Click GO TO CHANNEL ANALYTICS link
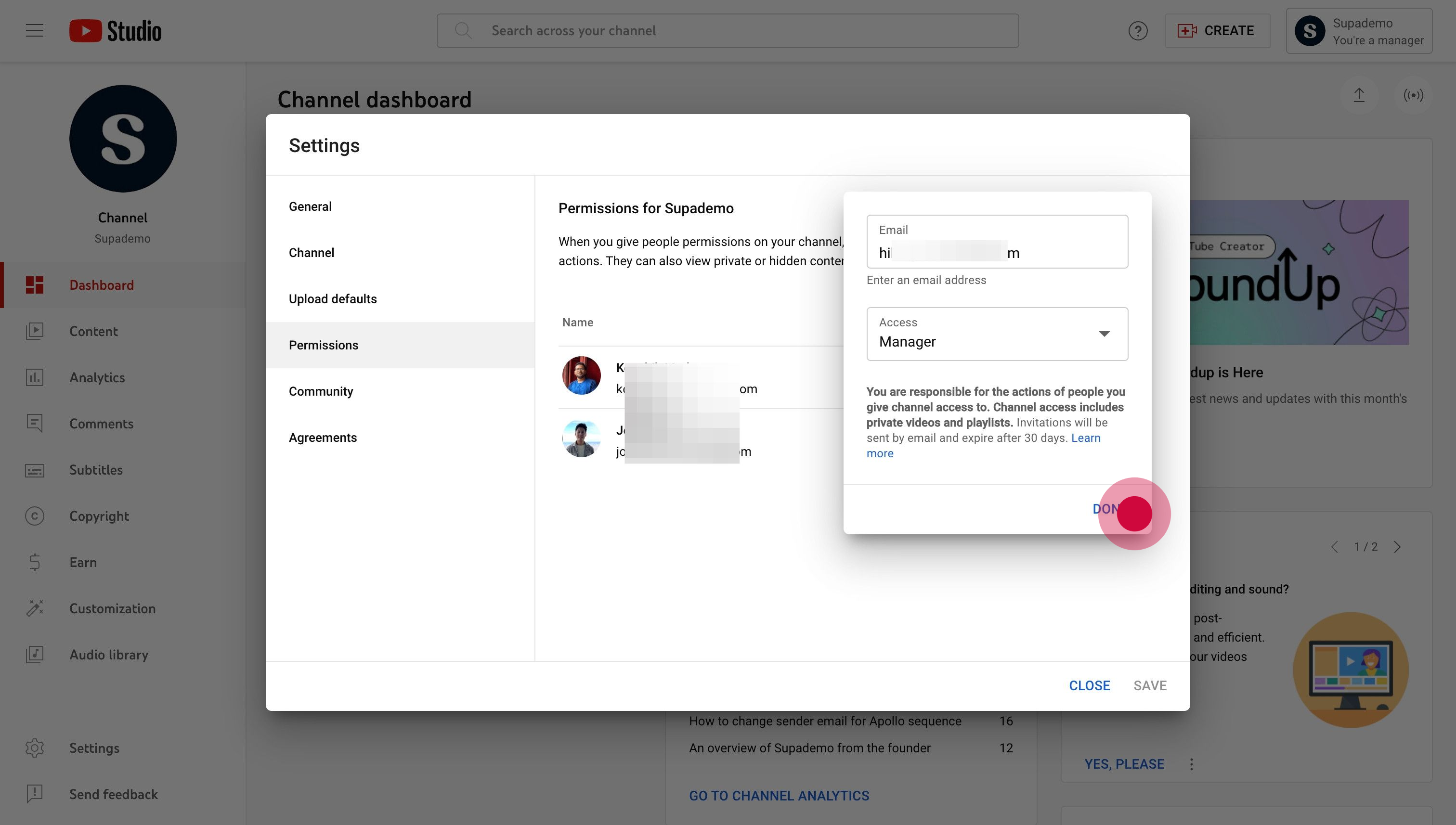The width and height of the screenshot is (1456, 825). click(779, 796)
